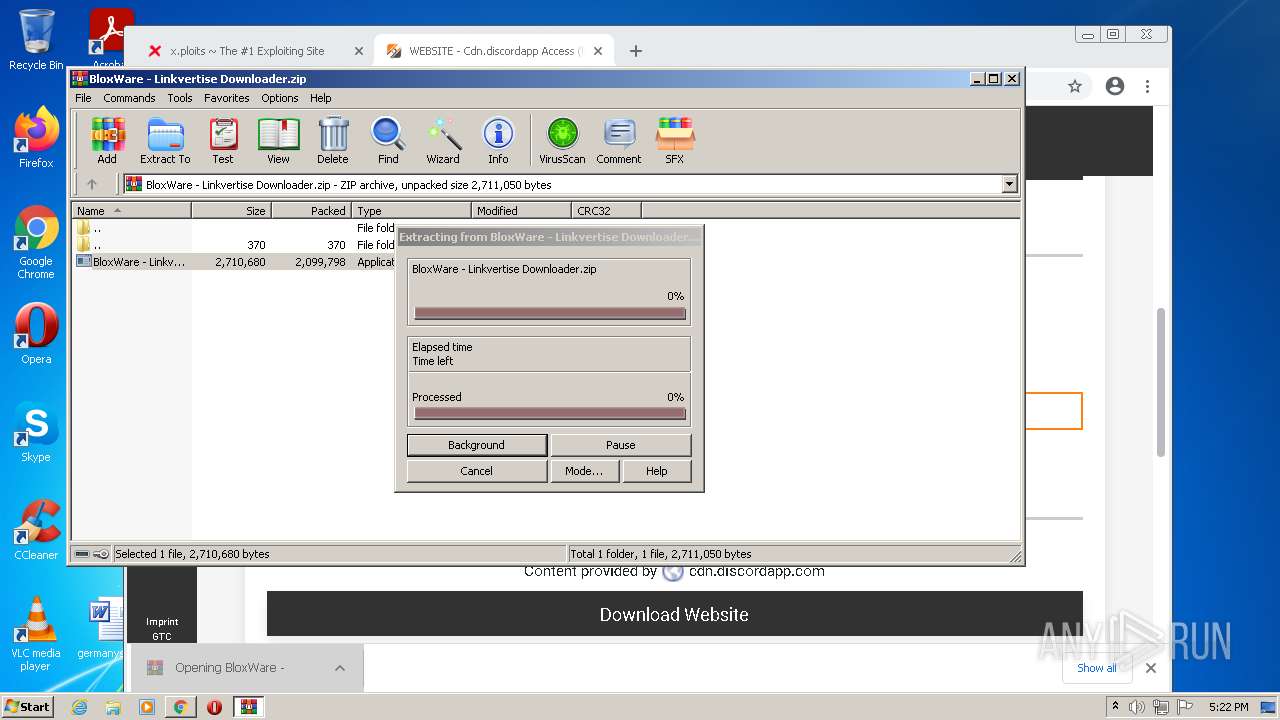The height and width of the screenshot is (720, 1280).
Task: Click the Download Website button
Action: coord(674,614)
